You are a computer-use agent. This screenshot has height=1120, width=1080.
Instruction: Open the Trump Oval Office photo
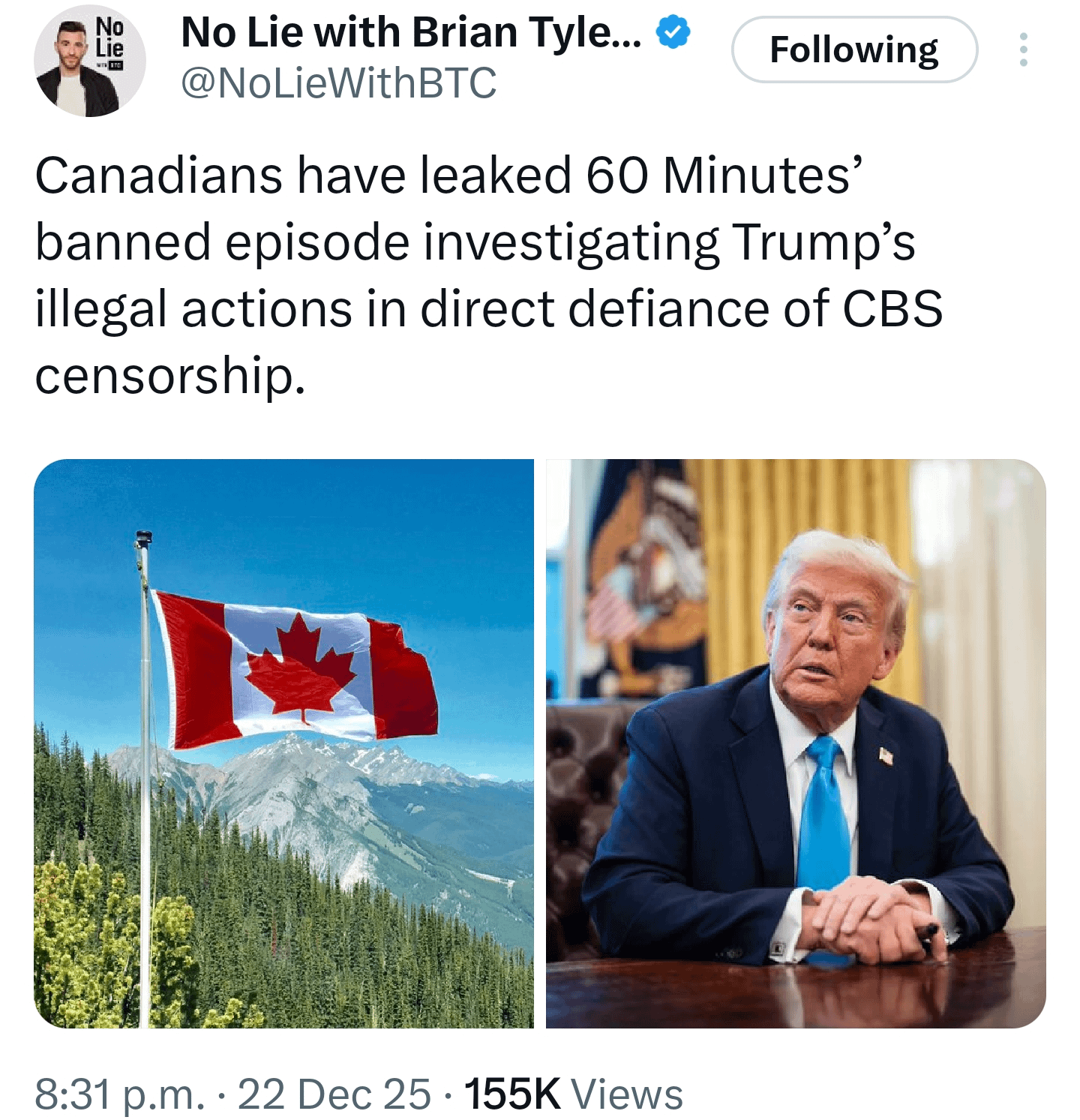pyautogui.click(x=796, y=743)
